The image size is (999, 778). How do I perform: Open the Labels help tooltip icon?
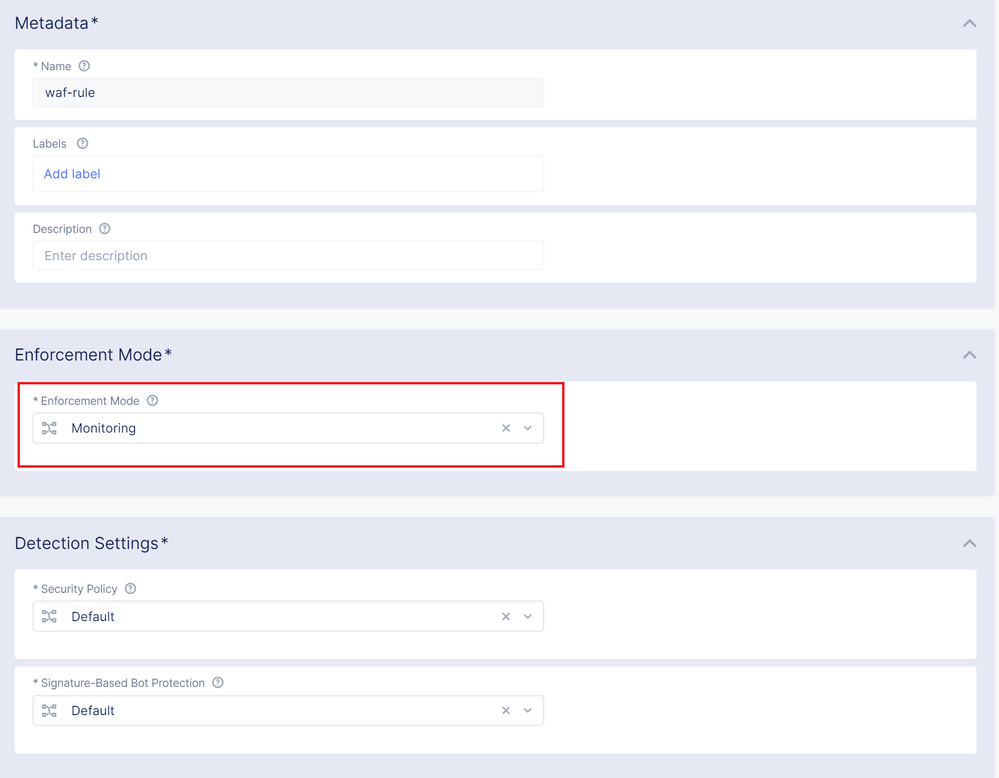point(83,144)
